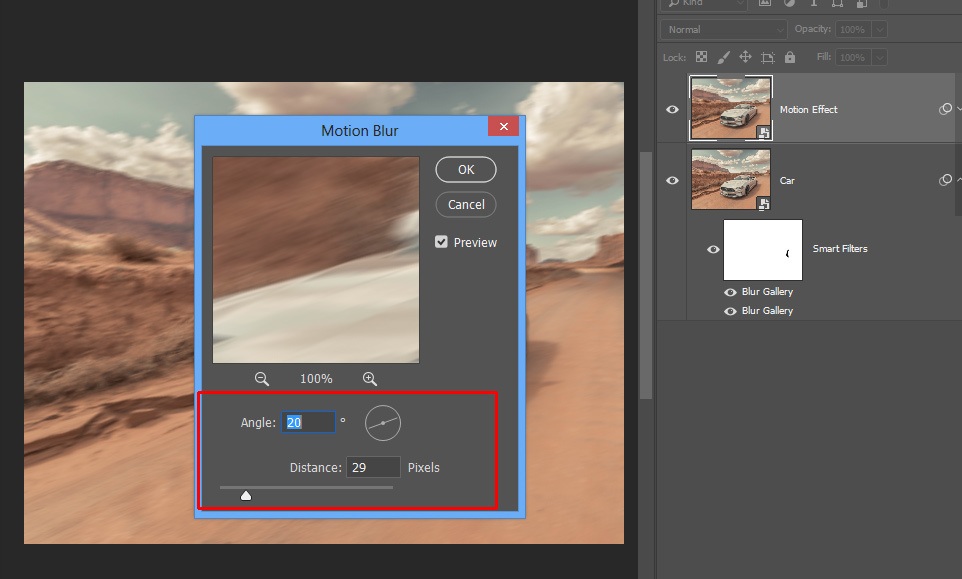Image resolution: width=962 pixels, height=579 pixels.
Task: Open the Normal blend mode dropdown
Action: 724,30
